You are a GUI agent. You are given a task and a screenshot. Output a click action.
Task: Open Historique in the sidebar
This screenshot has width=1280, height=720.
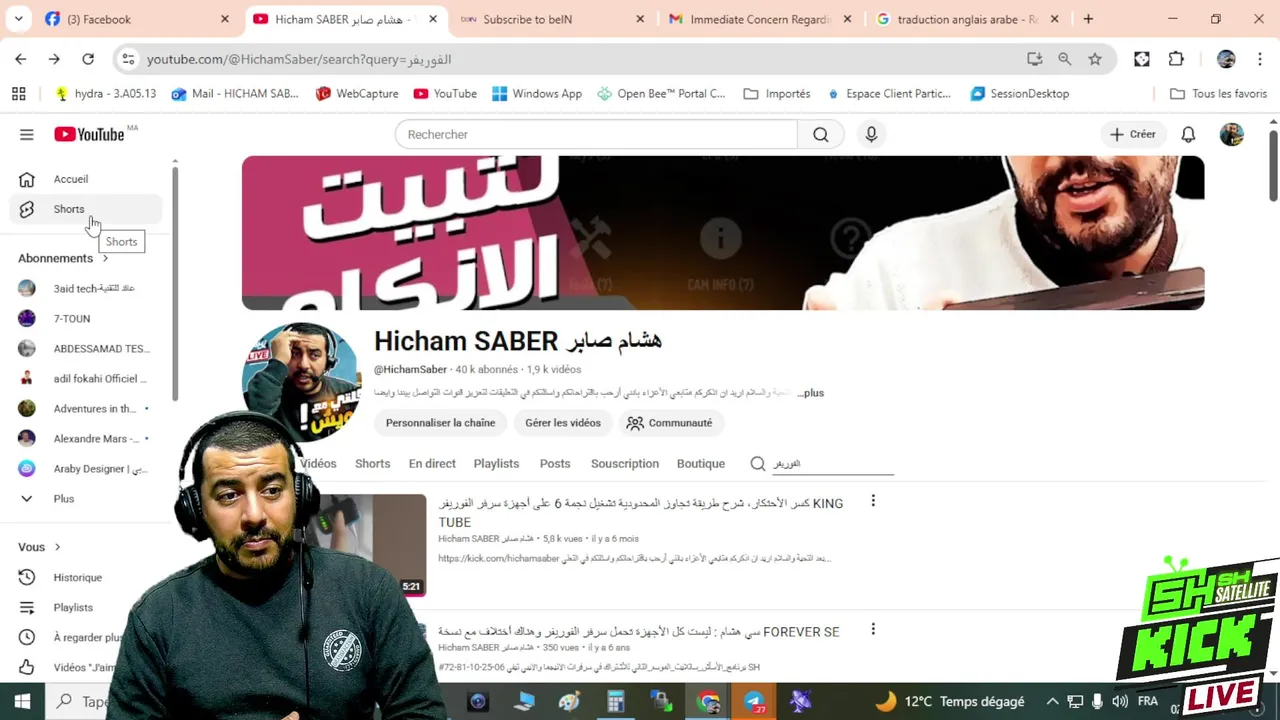coord(78,577)
